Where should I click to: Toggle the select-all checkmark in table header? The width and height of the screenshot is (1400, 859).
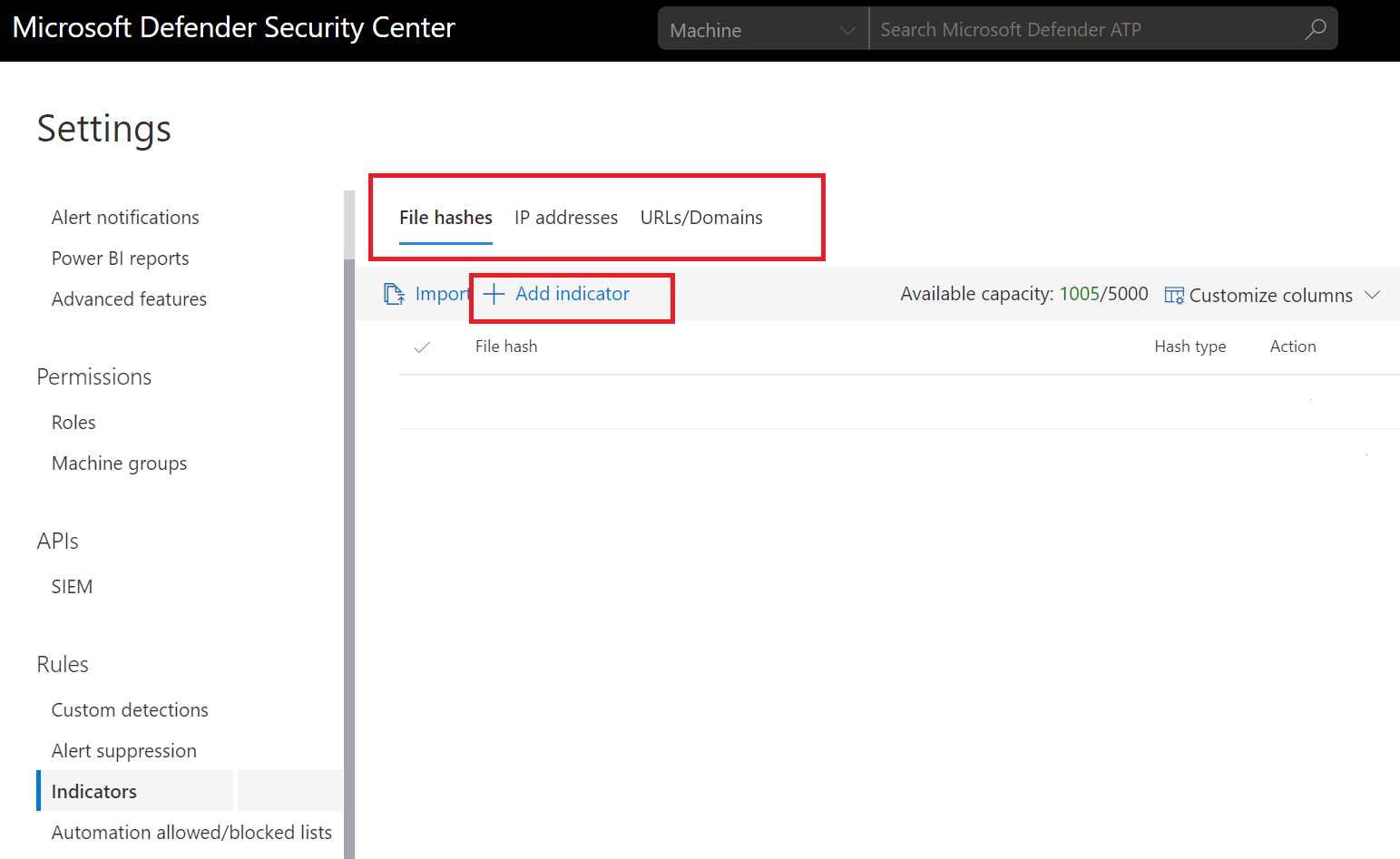[422, 347]
